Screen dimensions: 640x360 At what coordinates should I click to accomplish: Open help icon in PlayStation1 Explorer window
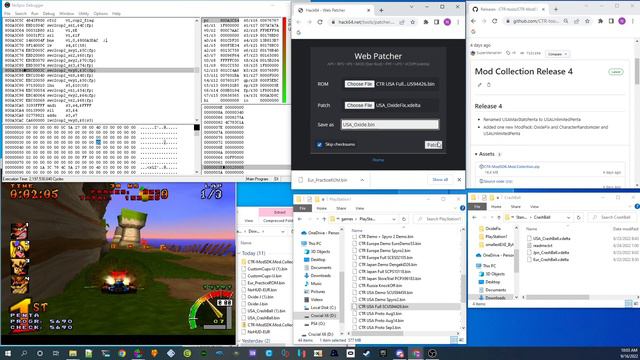click(x=462, y=208)
